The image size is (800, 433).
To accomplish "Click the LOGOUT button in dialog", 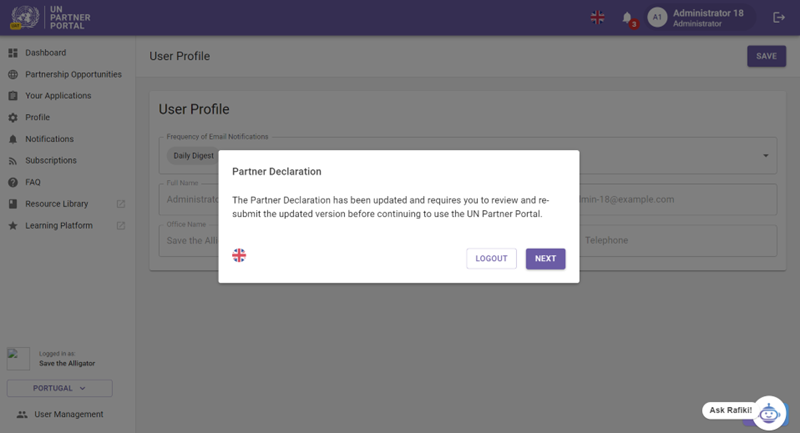I will (x=491, y=259).
